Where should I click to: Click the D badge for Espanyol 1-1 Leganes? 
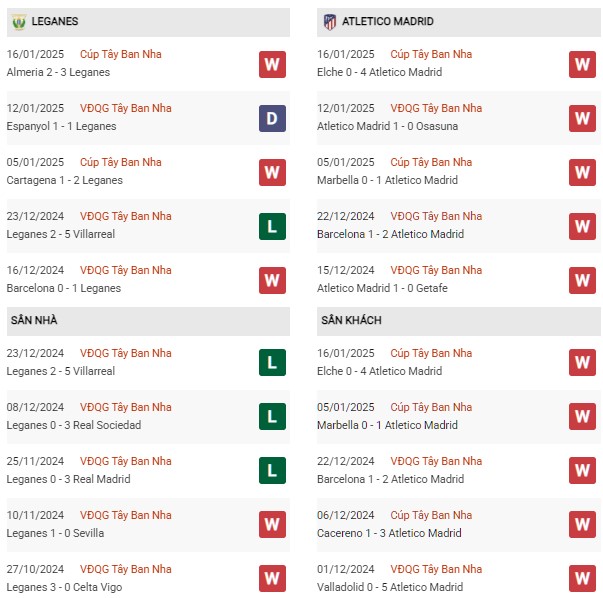coord(272,118)
